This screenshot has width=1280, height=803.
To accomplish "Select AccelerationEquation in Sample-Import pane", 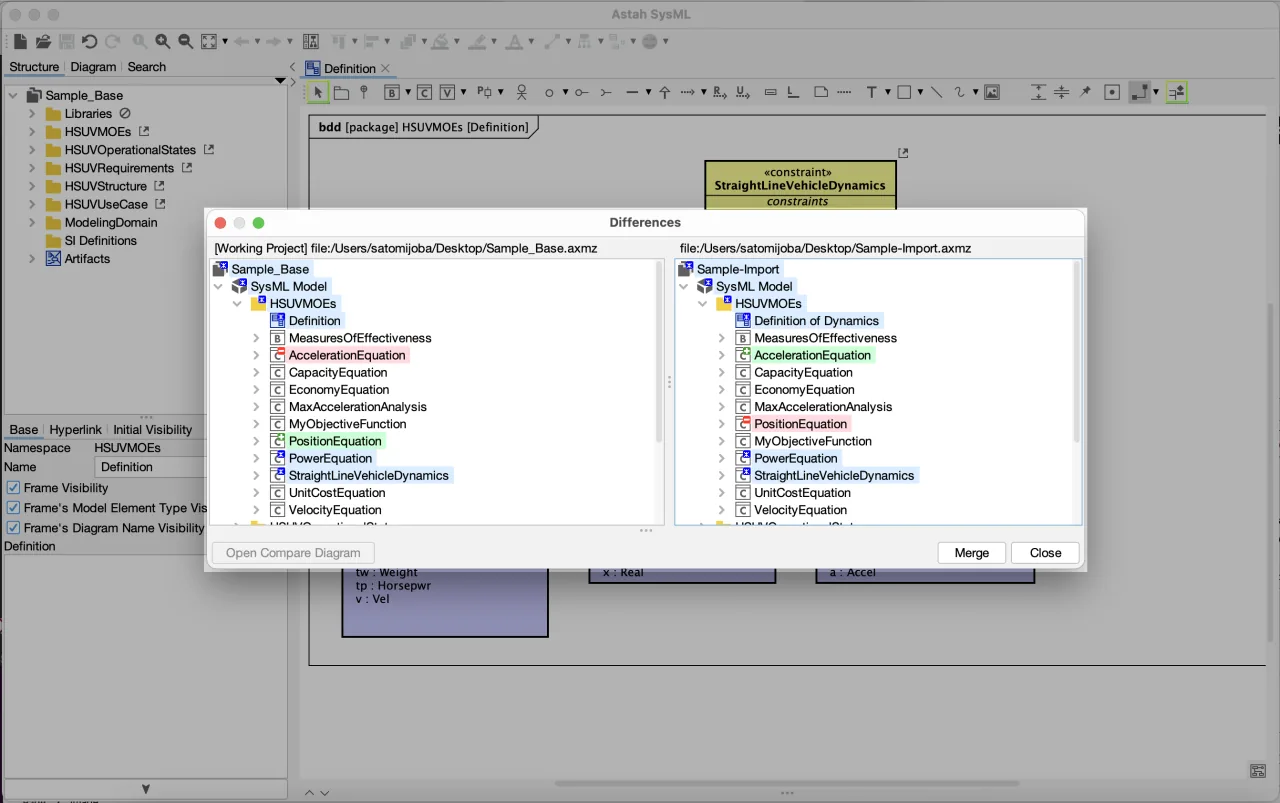I will pyautogui.click(x=813, y=355).
